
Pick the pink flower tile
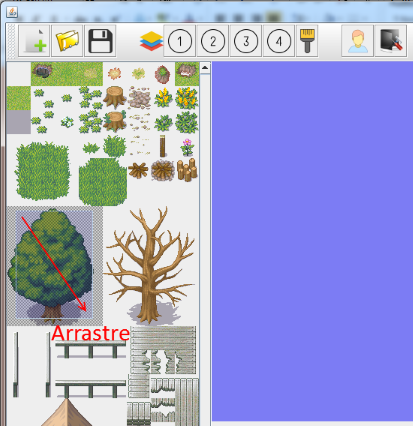187,147
